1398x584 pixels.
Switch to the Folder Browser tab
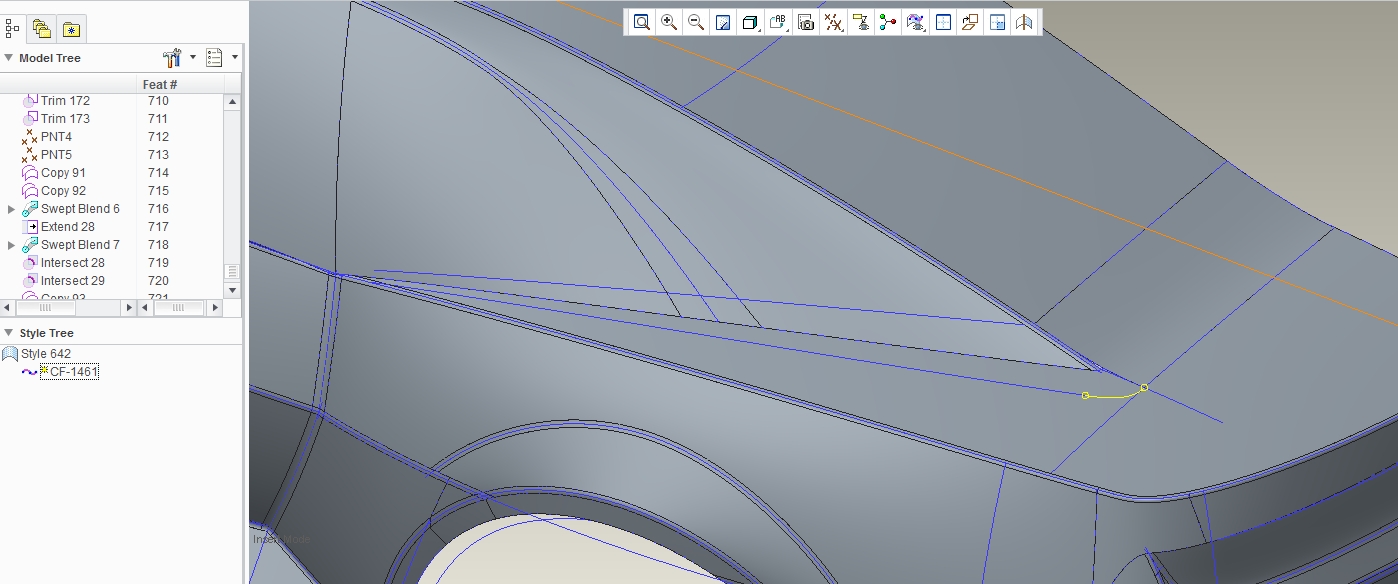(41, 29)
